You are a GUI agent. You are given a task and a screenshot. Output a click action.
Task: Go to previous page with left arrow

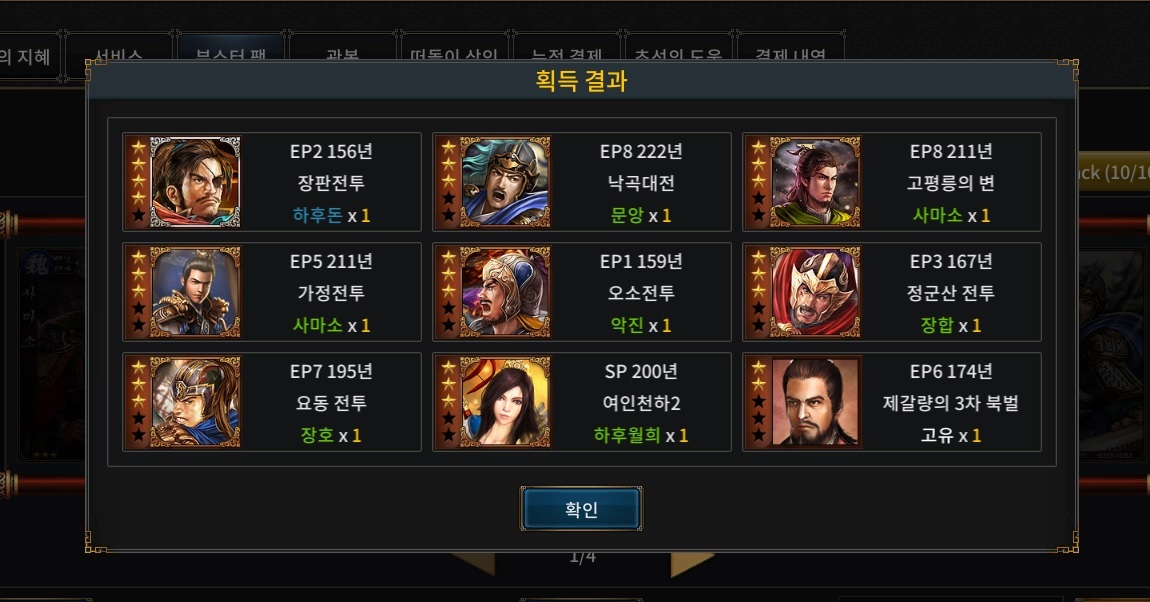tap(473, 563)
